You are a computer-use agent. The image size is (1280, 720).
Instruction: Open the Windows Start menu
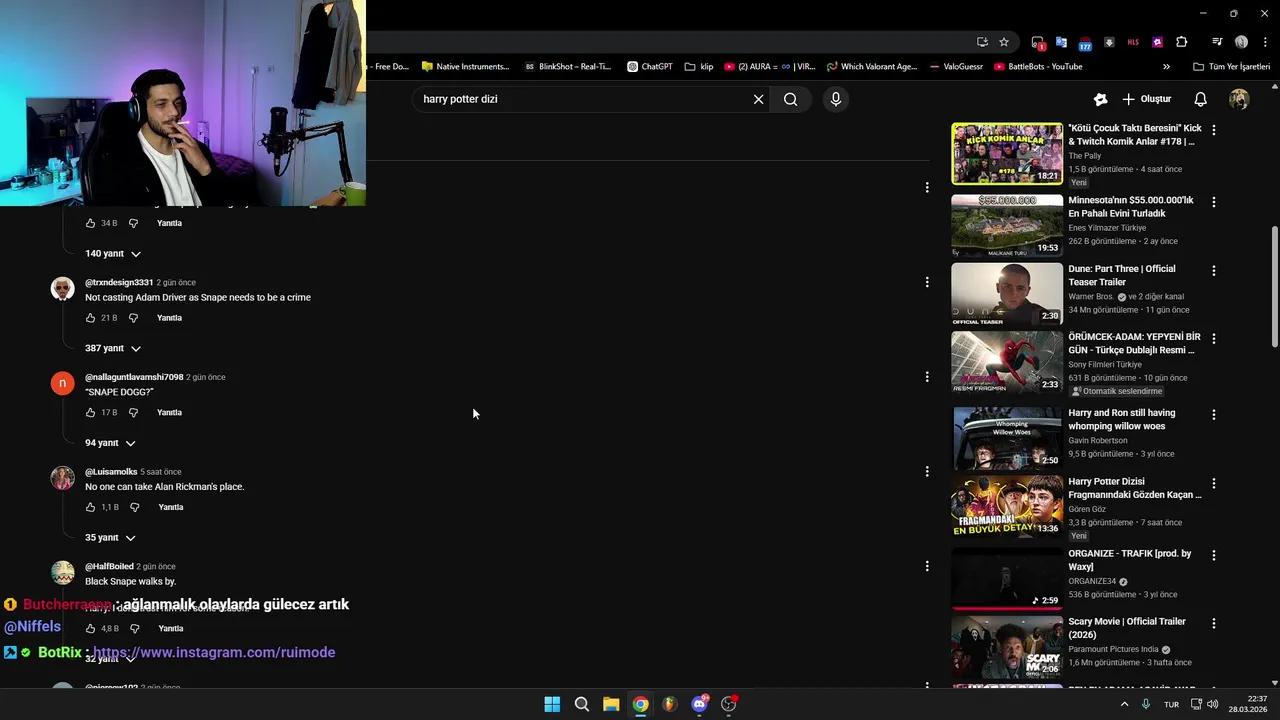(x=552, y=704)
